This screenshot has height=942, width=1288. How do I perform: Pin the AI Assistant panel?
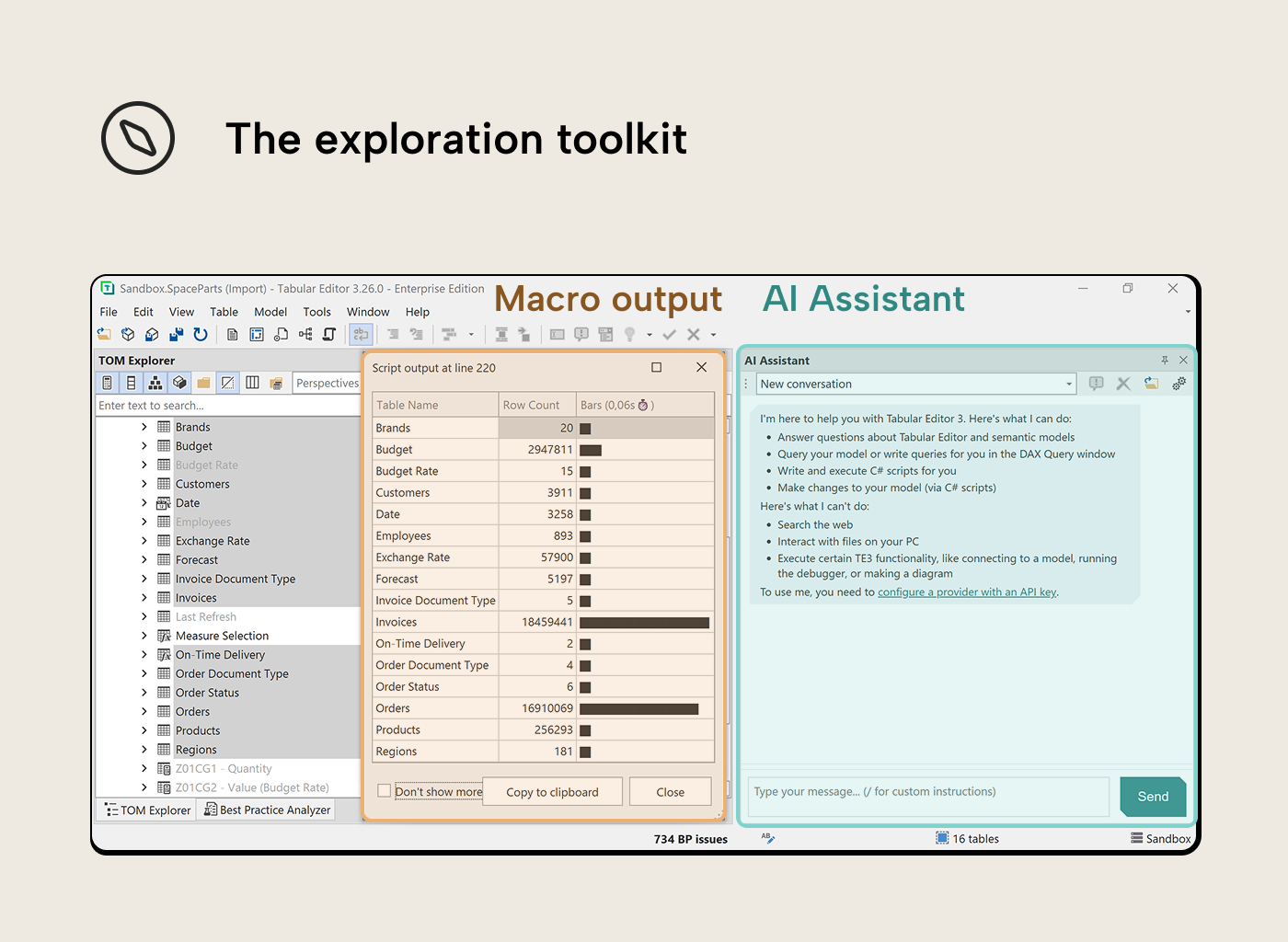click(x=1165, y=360)
